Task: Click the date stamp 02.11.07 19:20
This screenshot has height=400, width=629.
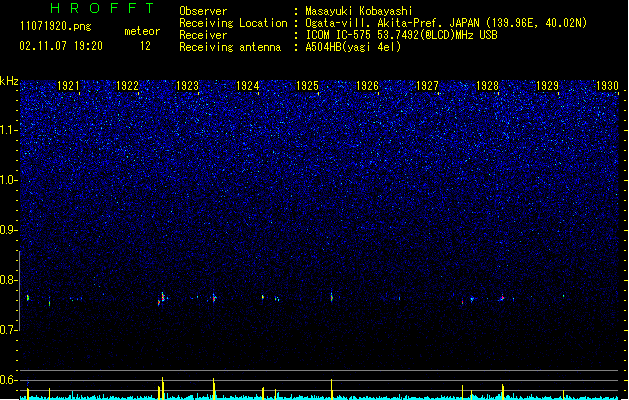Action: (61, 46)
